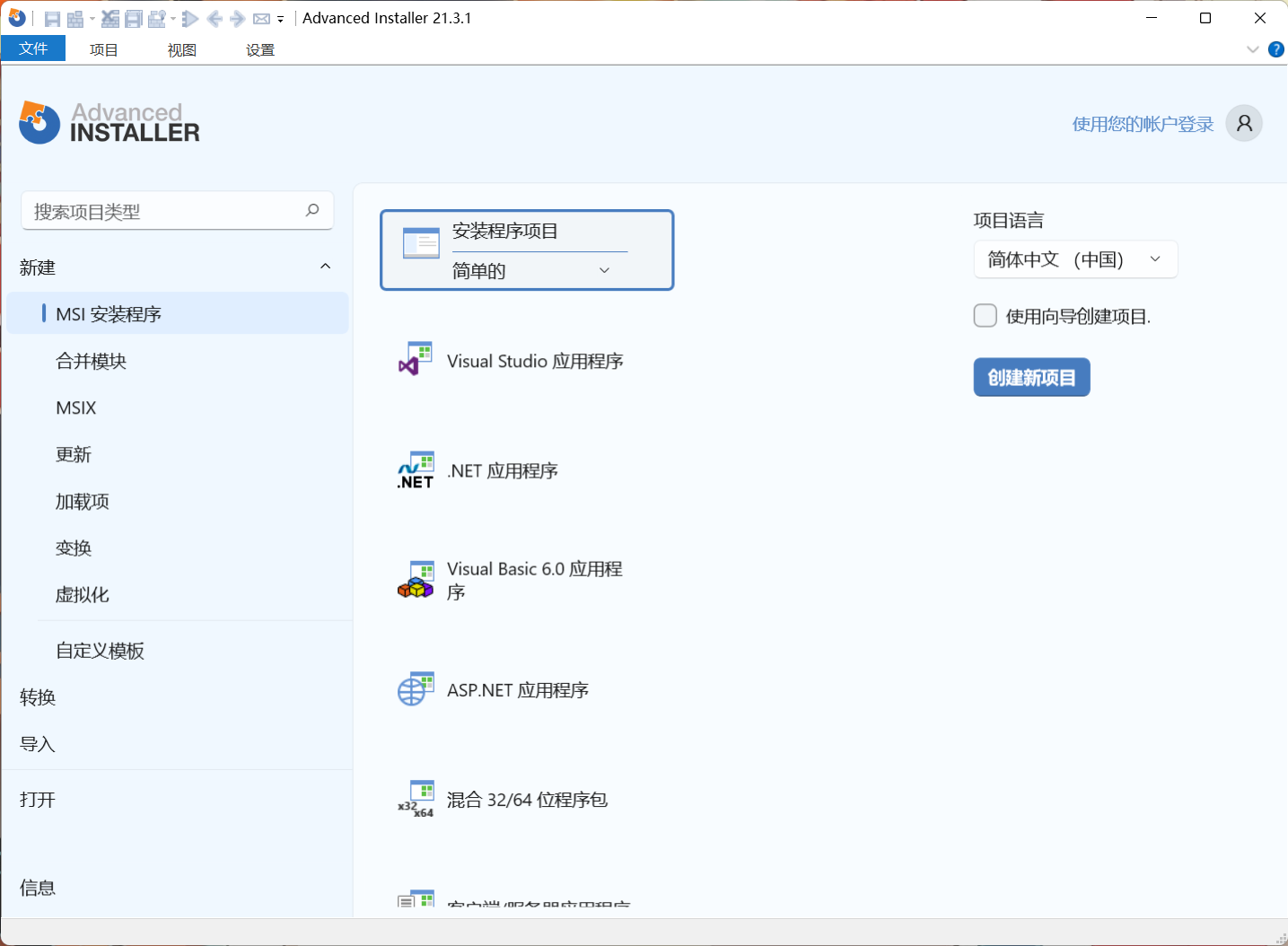Open the 打开 section

tap(38, 800)
